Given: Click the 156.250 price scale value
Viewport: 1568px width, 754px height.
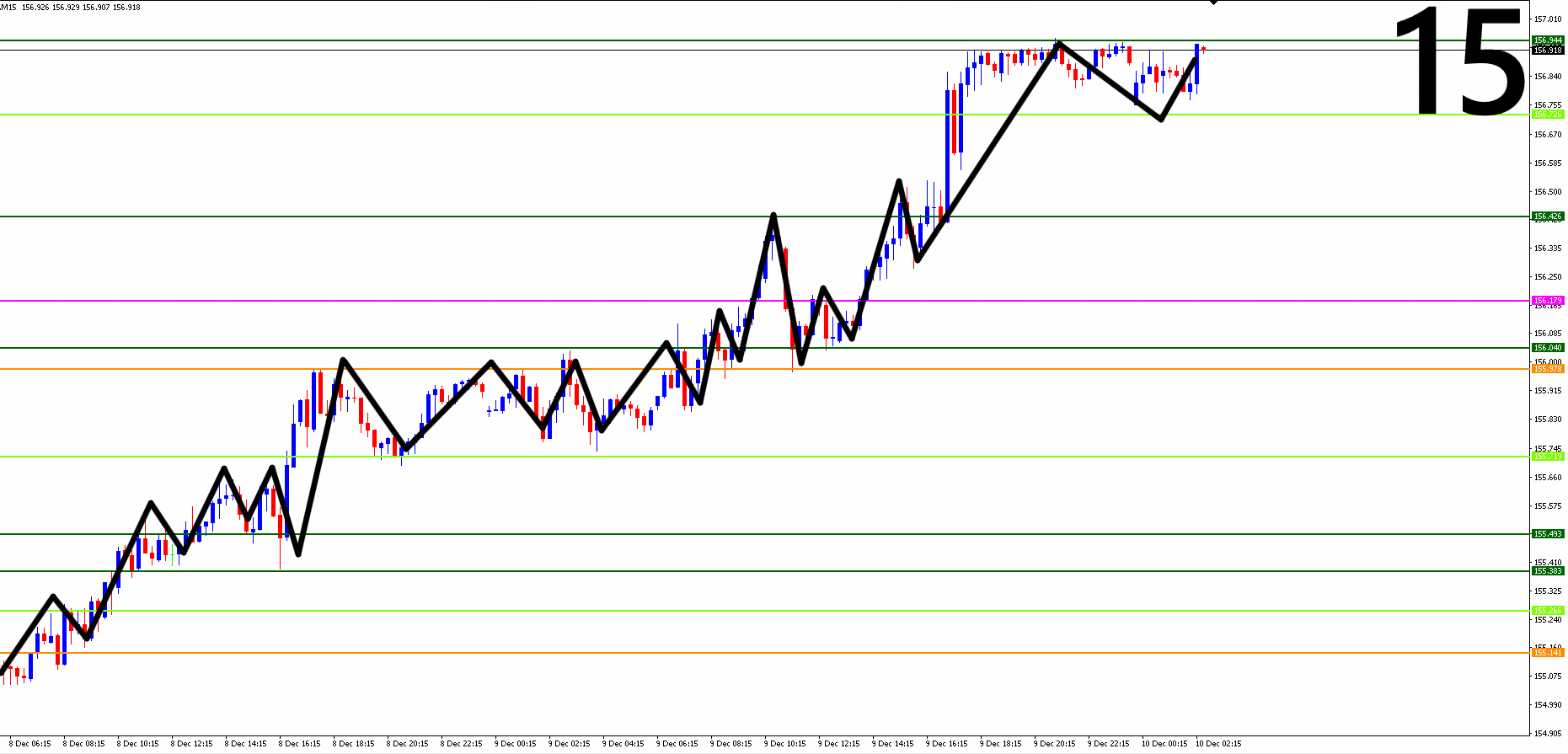Looking at the screenshot, I should 1548,277.
